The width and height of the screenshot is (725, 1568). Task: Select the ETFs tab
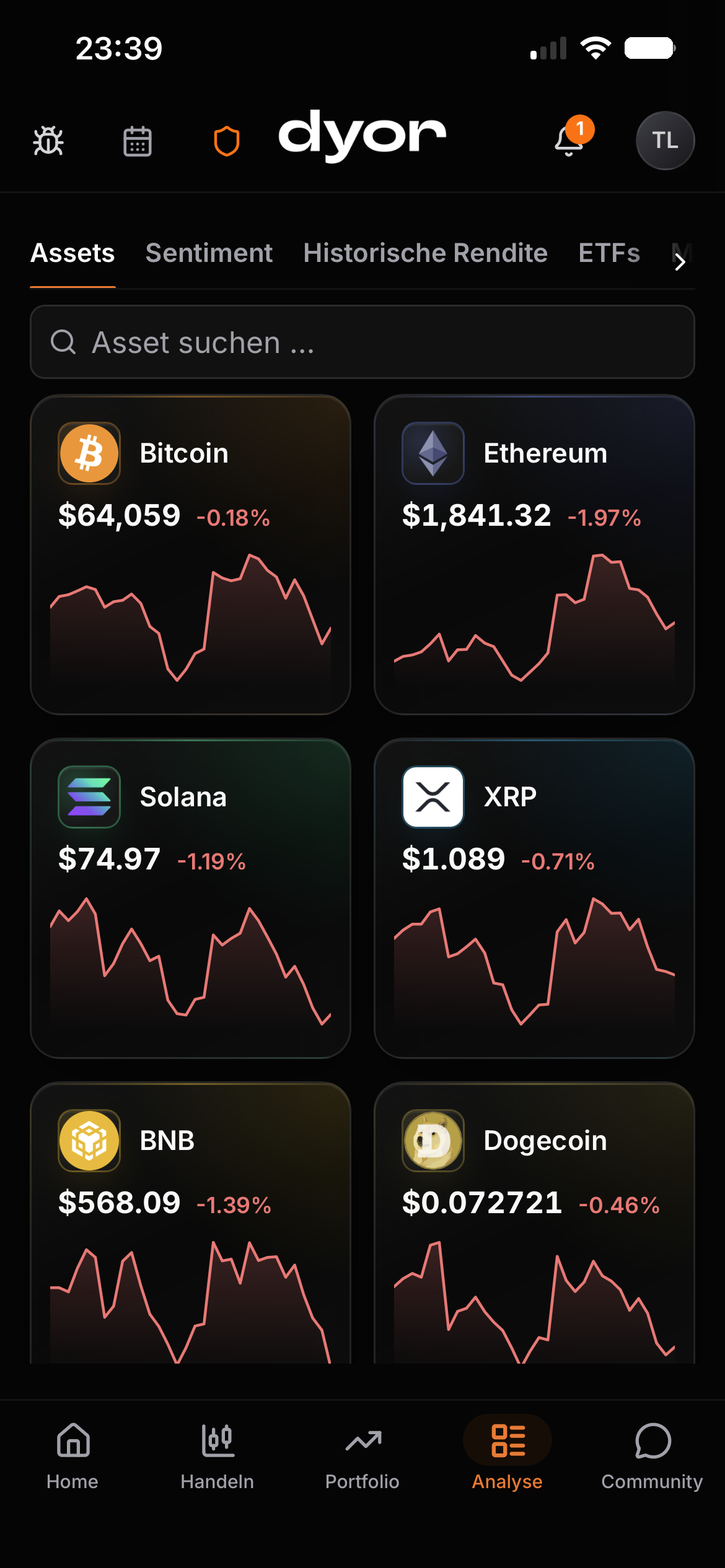click(609, 253)
